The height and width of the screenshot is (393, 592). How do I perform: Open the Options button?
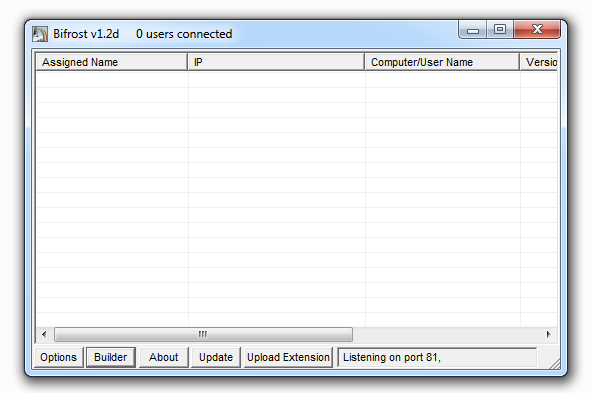click(x=59, y=357)
